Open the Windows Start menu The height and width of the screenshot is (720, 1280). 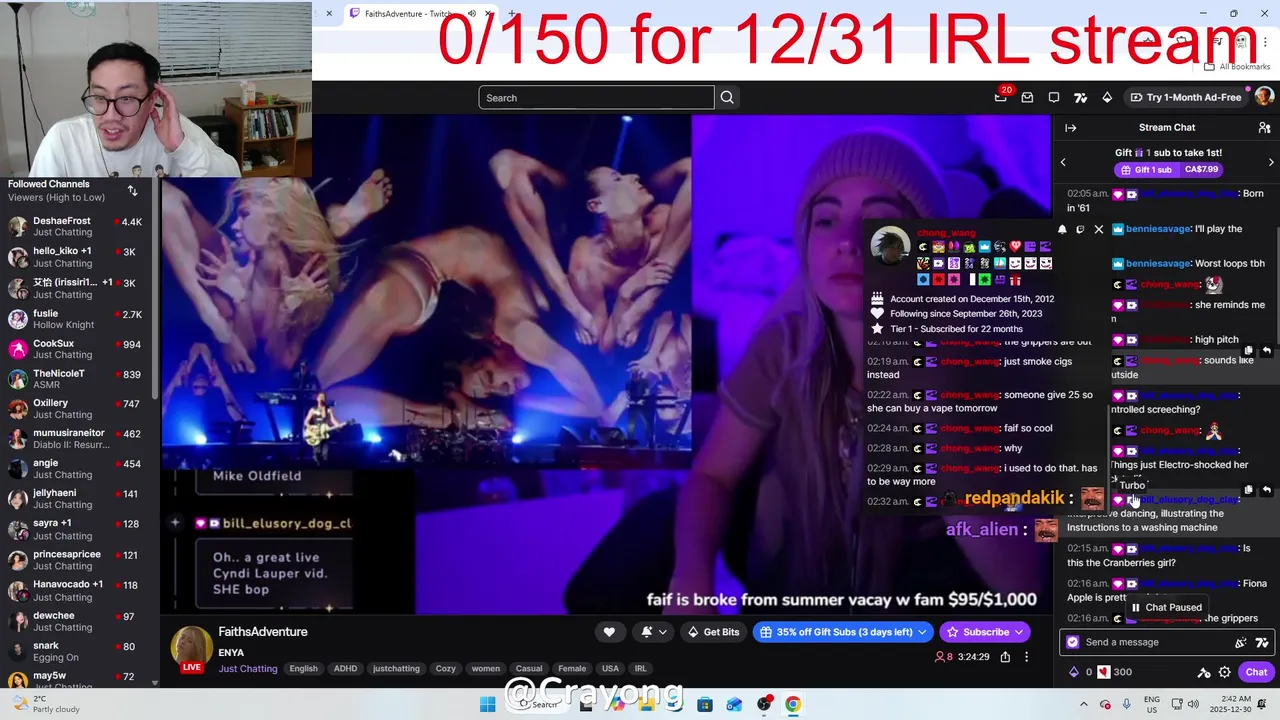pos(487,704)
